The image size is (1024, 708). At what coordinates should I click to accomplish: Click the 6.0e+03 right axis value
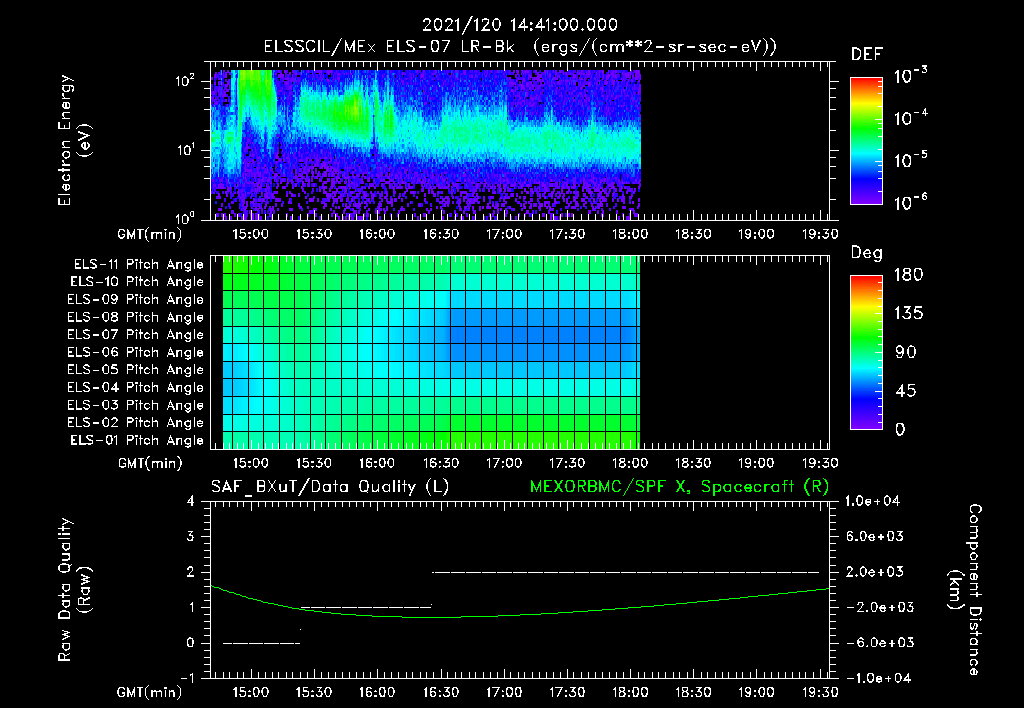pyautogui.click(x=875, y=536)
